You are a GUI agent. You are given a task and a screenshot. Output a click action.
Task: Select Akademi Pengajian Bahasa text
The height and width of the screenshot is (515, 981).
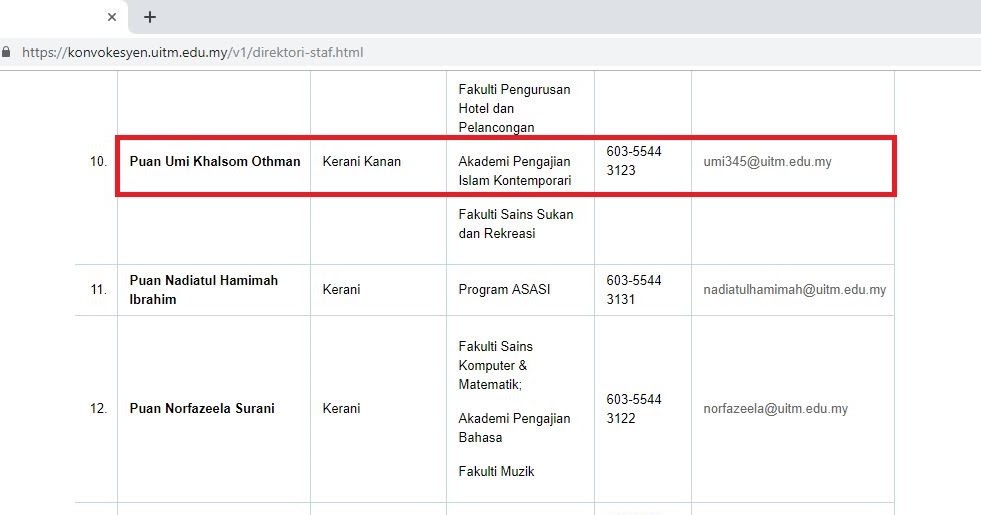pyautogui.click(x=514, y=428)
